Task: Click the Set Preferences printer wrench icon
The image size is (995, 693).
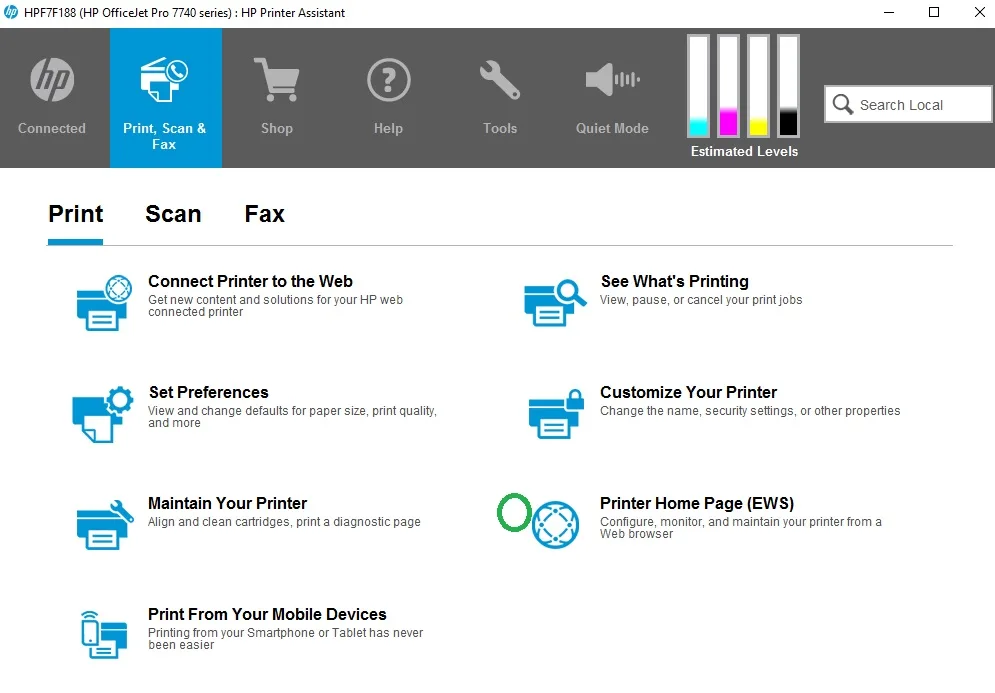Action: pyautogui.click(x=100, y=410)
